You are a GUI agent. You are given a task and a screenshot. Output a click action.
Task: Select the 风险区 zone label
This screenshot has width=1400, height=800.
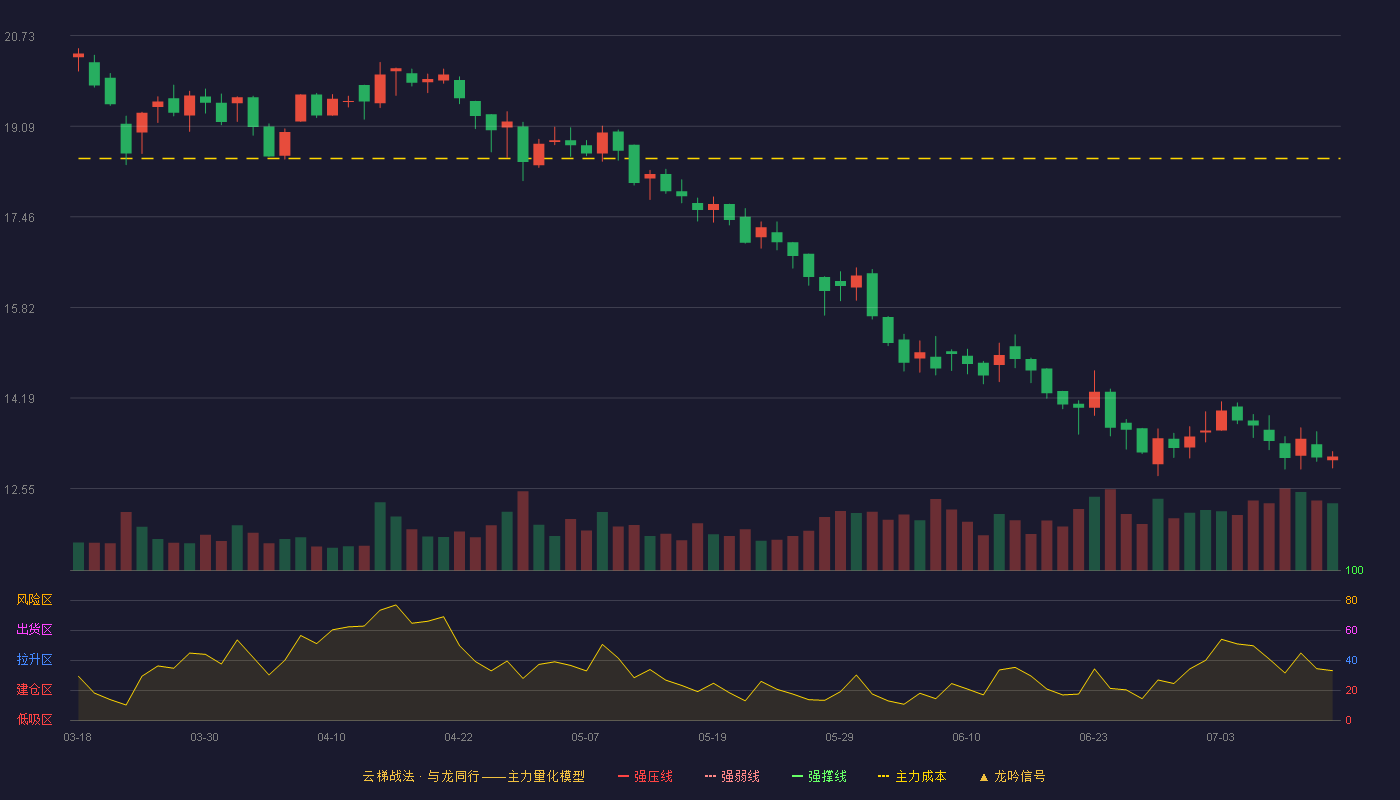34,600
